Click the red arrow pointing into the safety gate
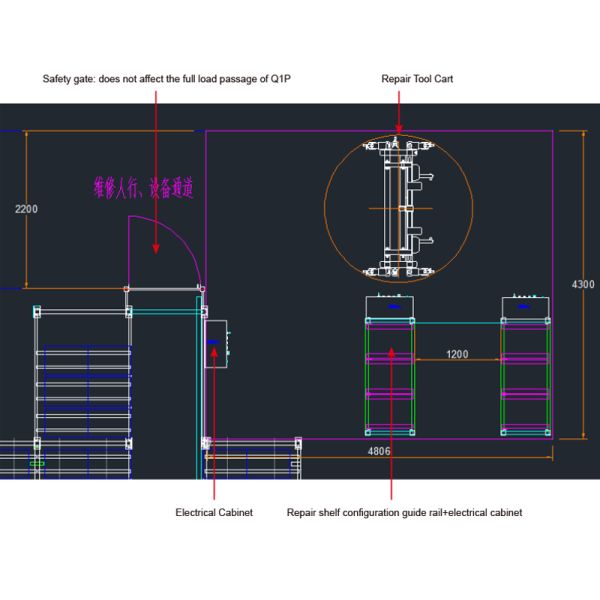The height and width of the screenshot is (600, 600). coord(154,249)
